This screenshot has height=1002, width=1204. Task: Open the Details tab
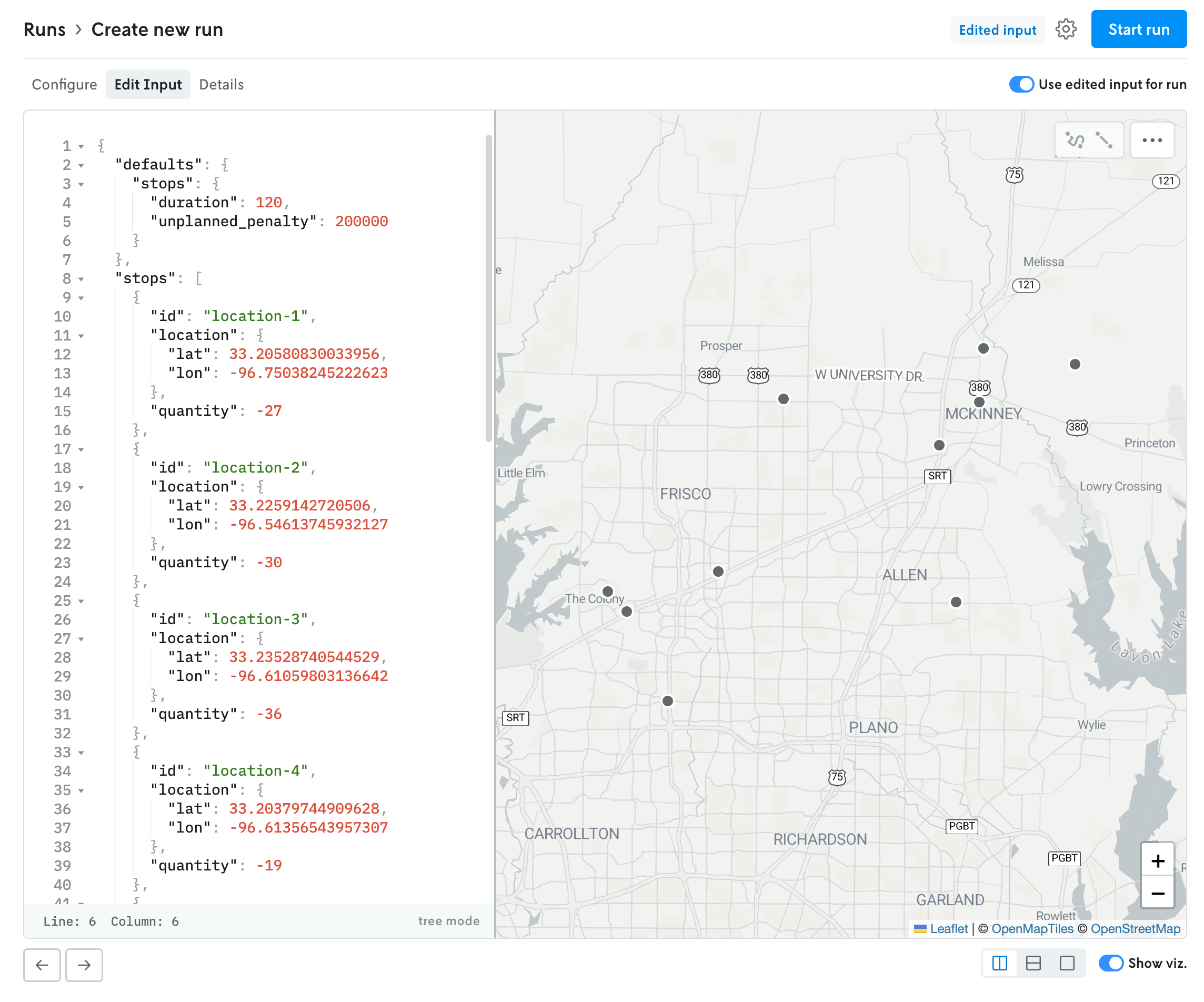tap(222, 84)
